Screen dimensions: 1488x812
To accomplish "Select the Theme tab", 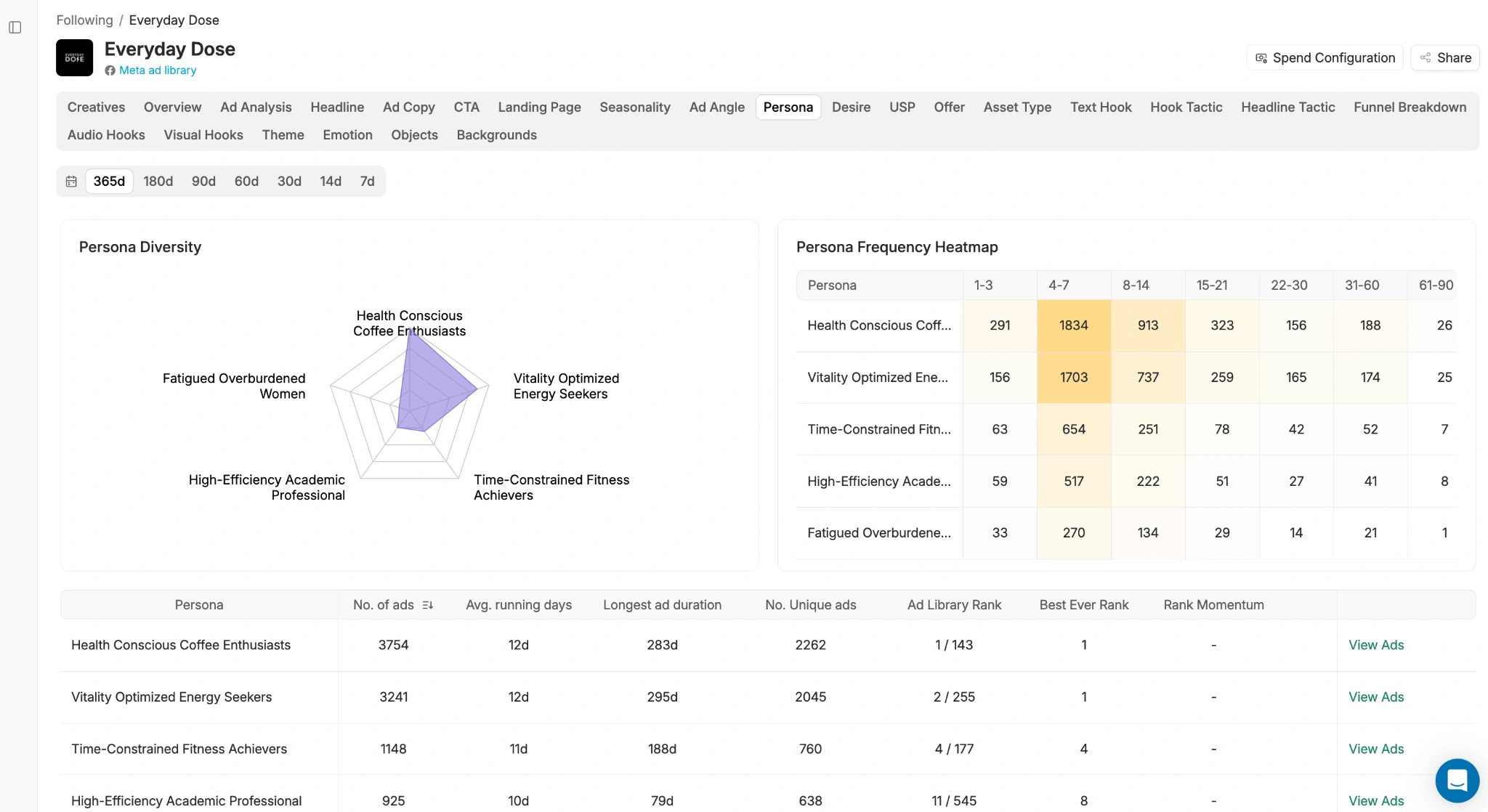I will pyautogui.click(x=283, y=135).
